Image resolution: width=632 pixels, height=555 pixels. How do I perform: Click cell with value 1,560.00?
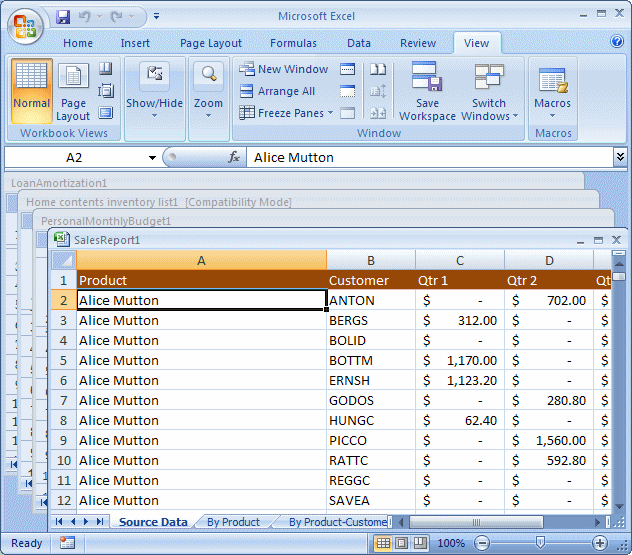coord(549,441)
